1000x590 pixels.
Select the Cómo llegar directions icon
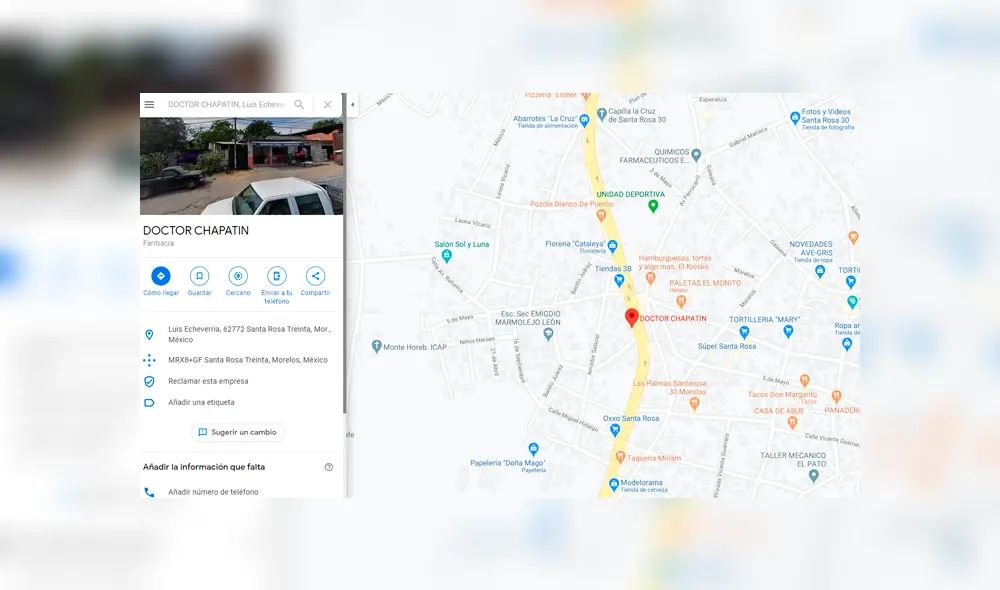160,276
